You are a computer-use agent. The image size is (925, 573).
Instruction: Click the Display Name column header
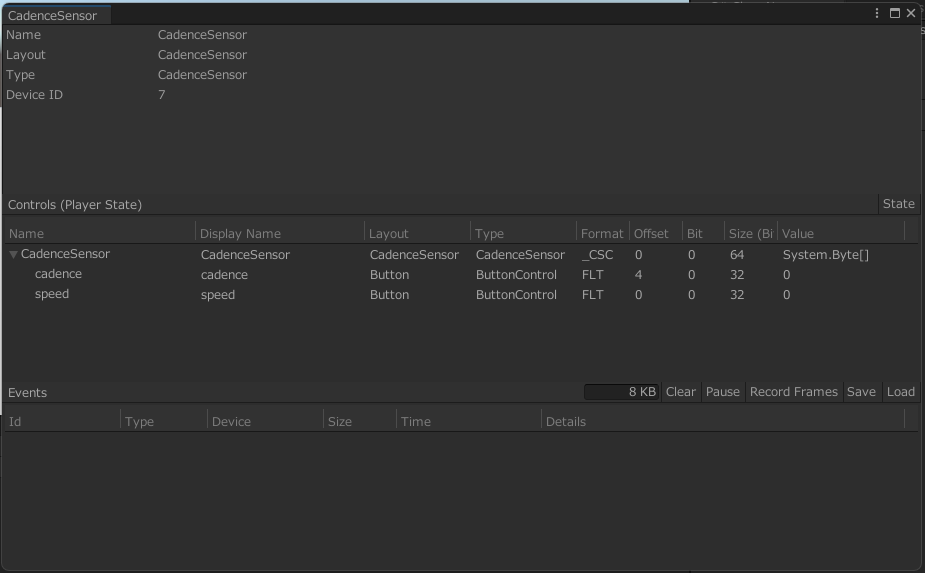(x=280, y=234)
